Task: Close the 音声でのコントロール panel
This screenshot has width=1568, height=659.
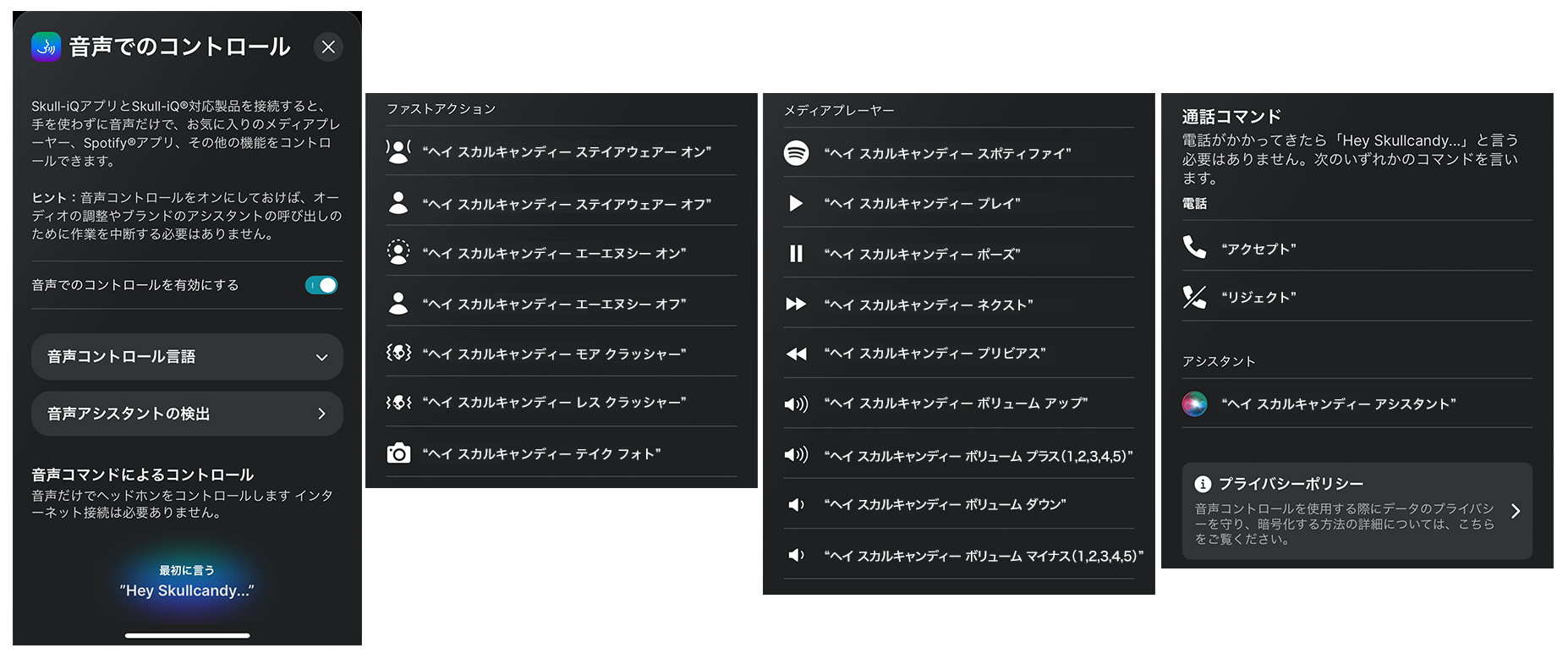Action: (x=328, y=47)
